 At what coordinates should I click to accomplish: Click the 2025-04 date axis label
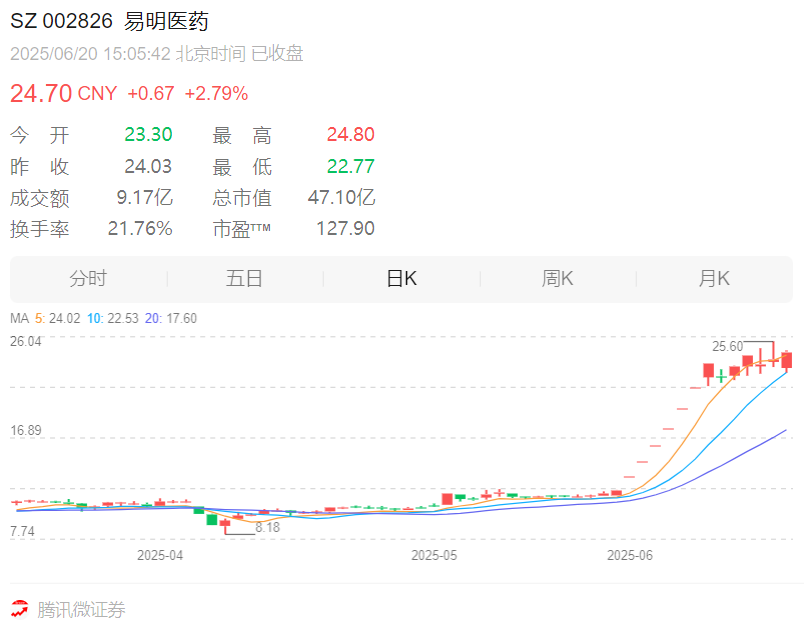click(x=160, y=556)
